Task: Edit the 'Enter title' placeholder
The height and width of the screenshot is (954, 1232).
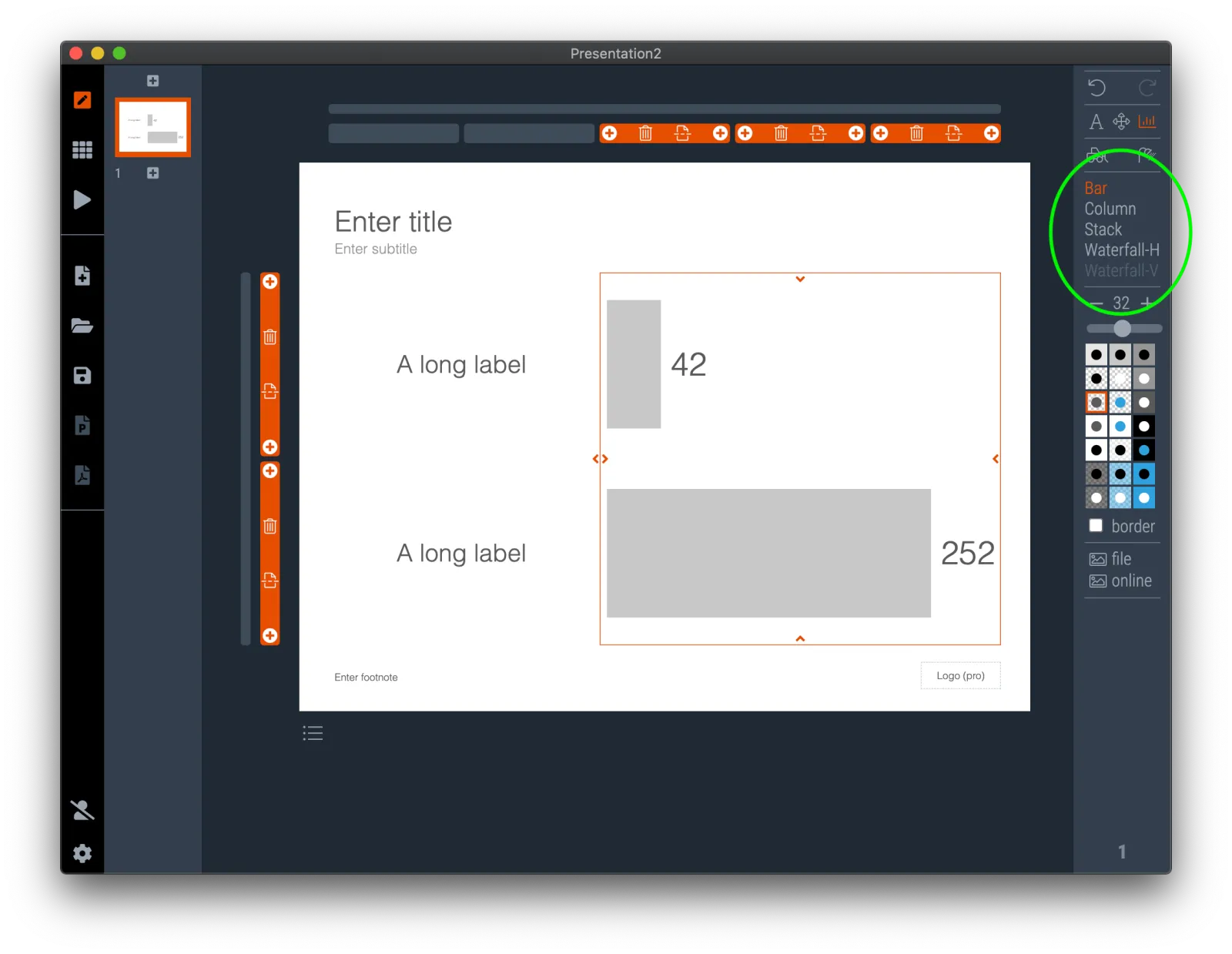Action: [x=393, y=223]
